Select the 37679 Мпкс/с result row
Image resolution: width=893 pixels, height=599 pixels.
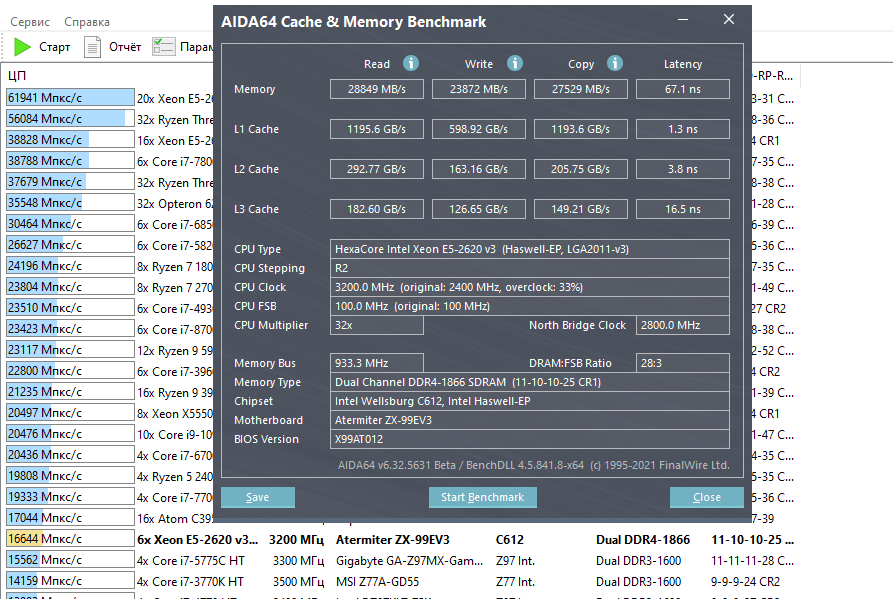70,182
